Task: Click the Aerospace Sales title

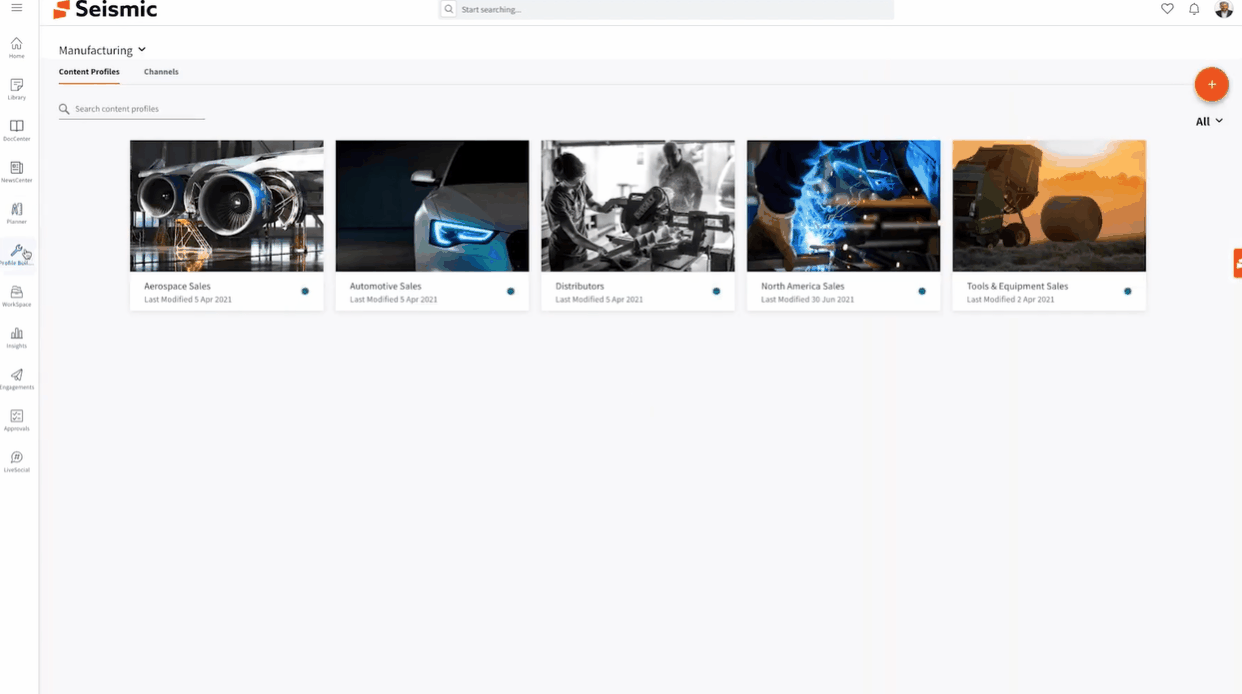Action: point(177,286)
